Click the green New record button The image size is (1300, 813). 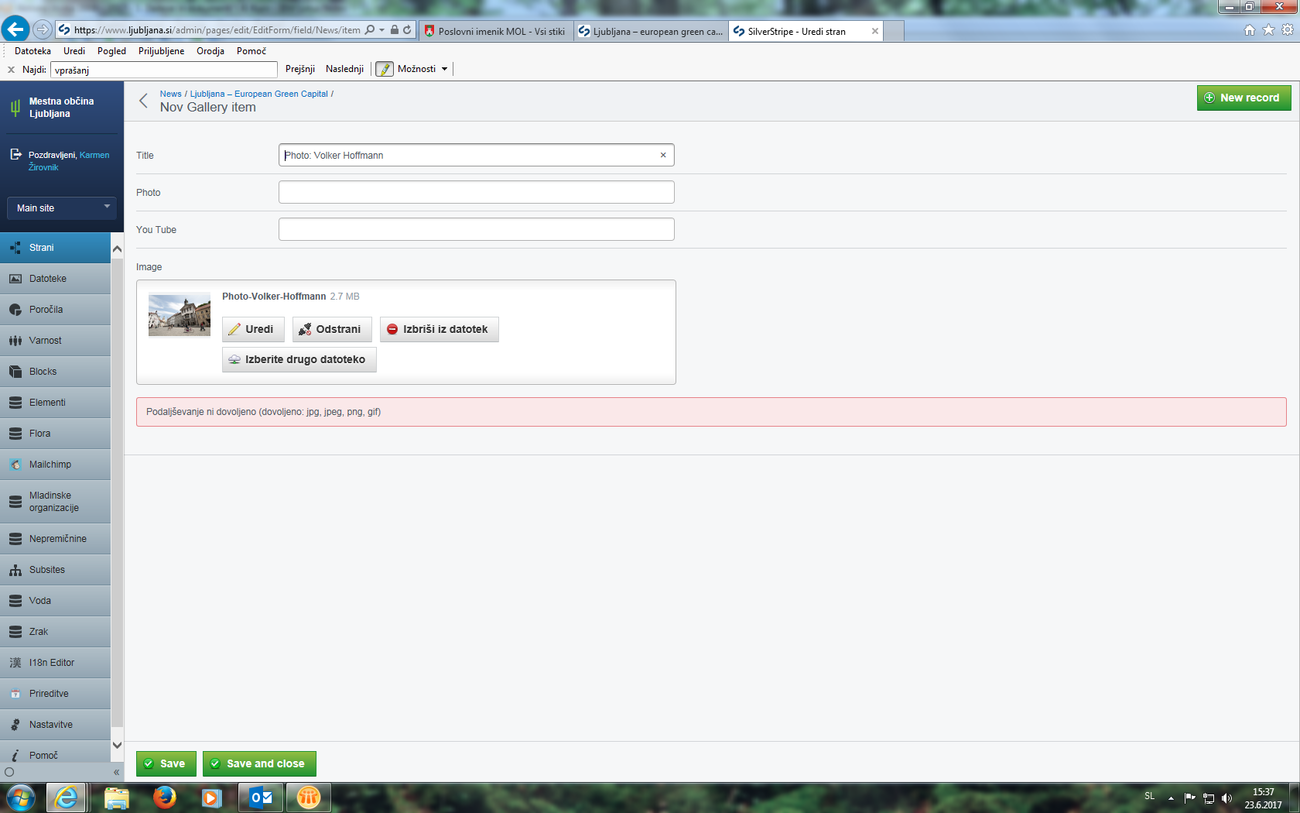(x=1244, y=98)
